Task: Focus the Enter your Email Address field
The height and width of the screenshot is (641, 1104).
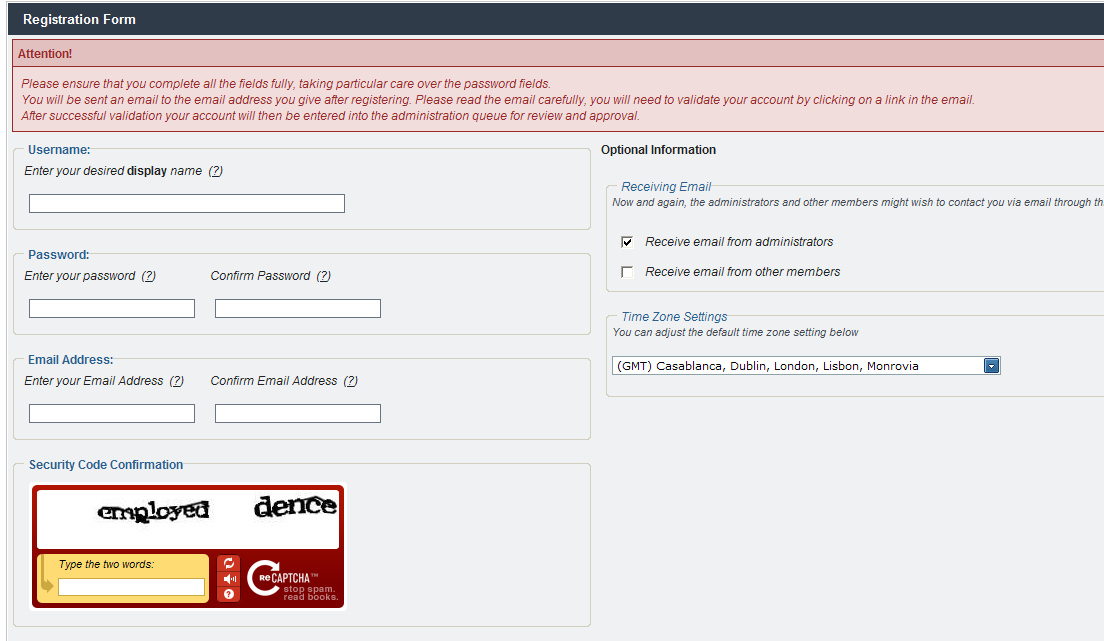Action: [112, 413]
